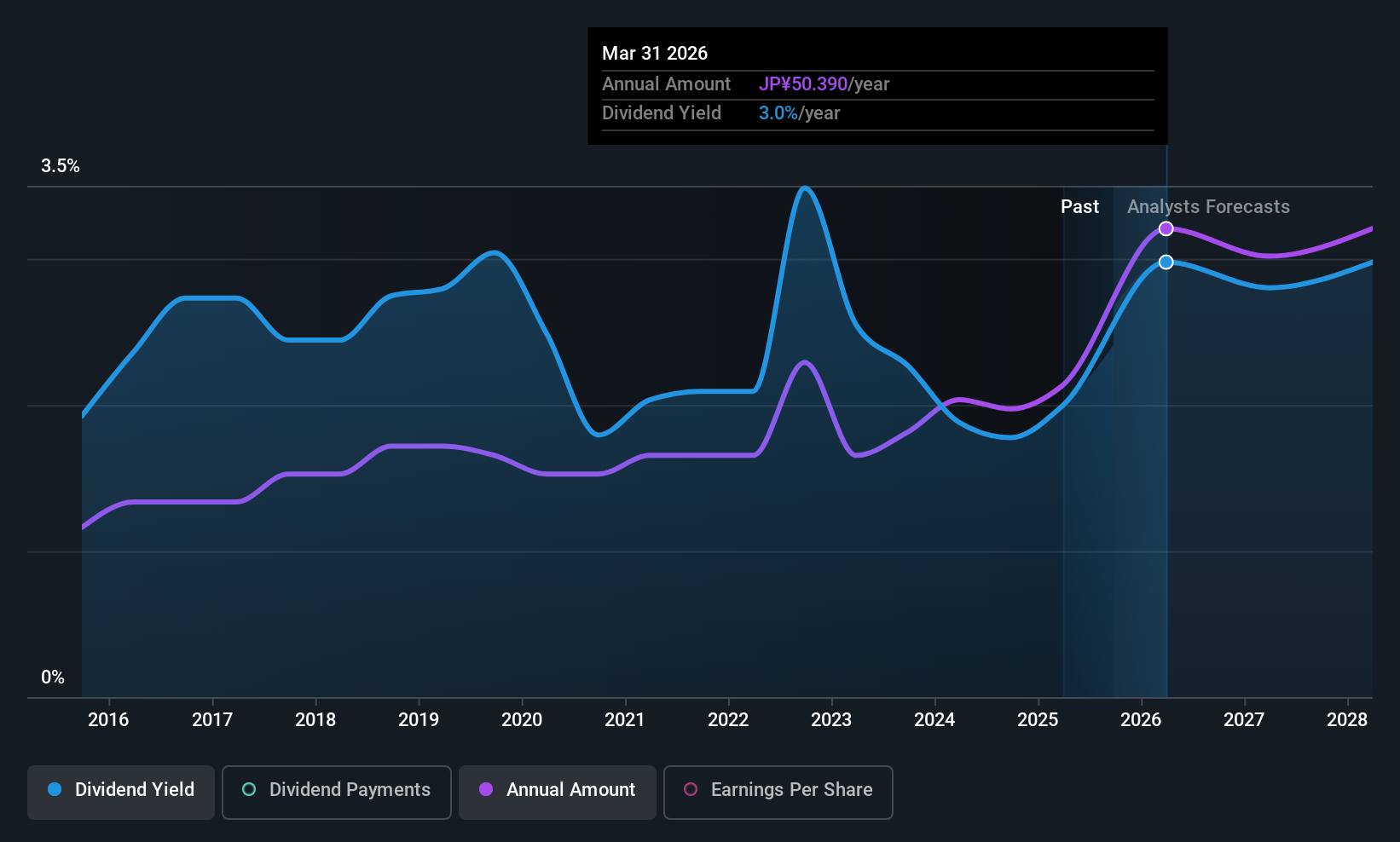Click the Annual Amount tooltip row label
Screen dimensions: 1400x842
click(x=666, y=84)
